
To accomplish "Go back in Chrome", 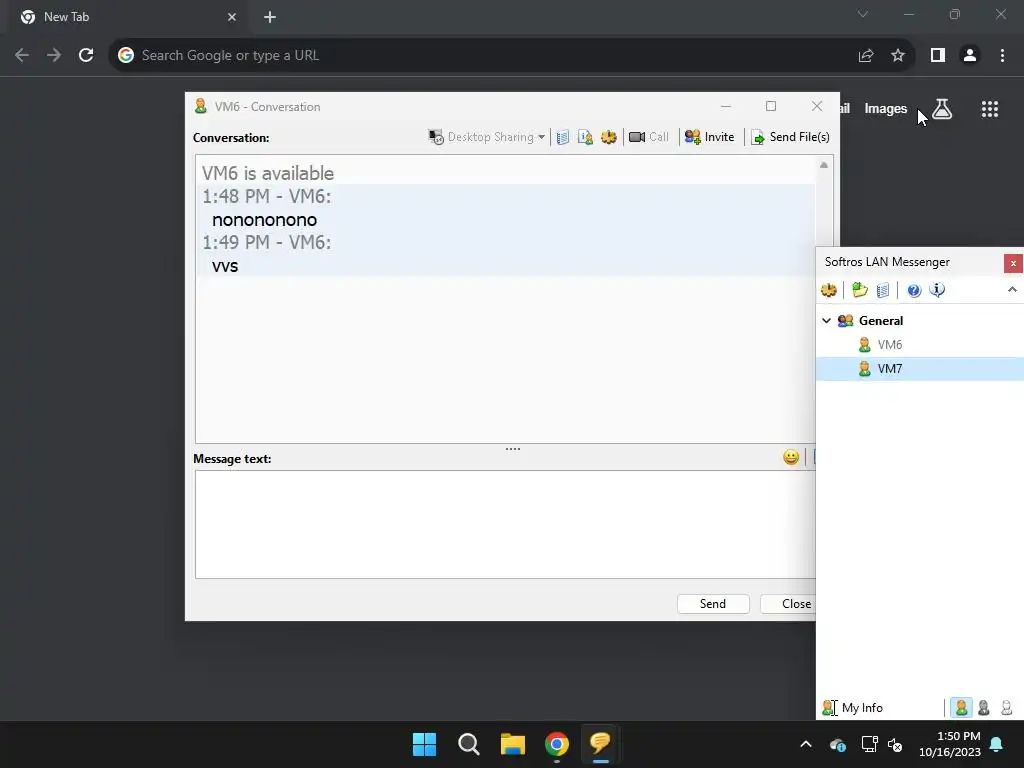I will 22,56.
